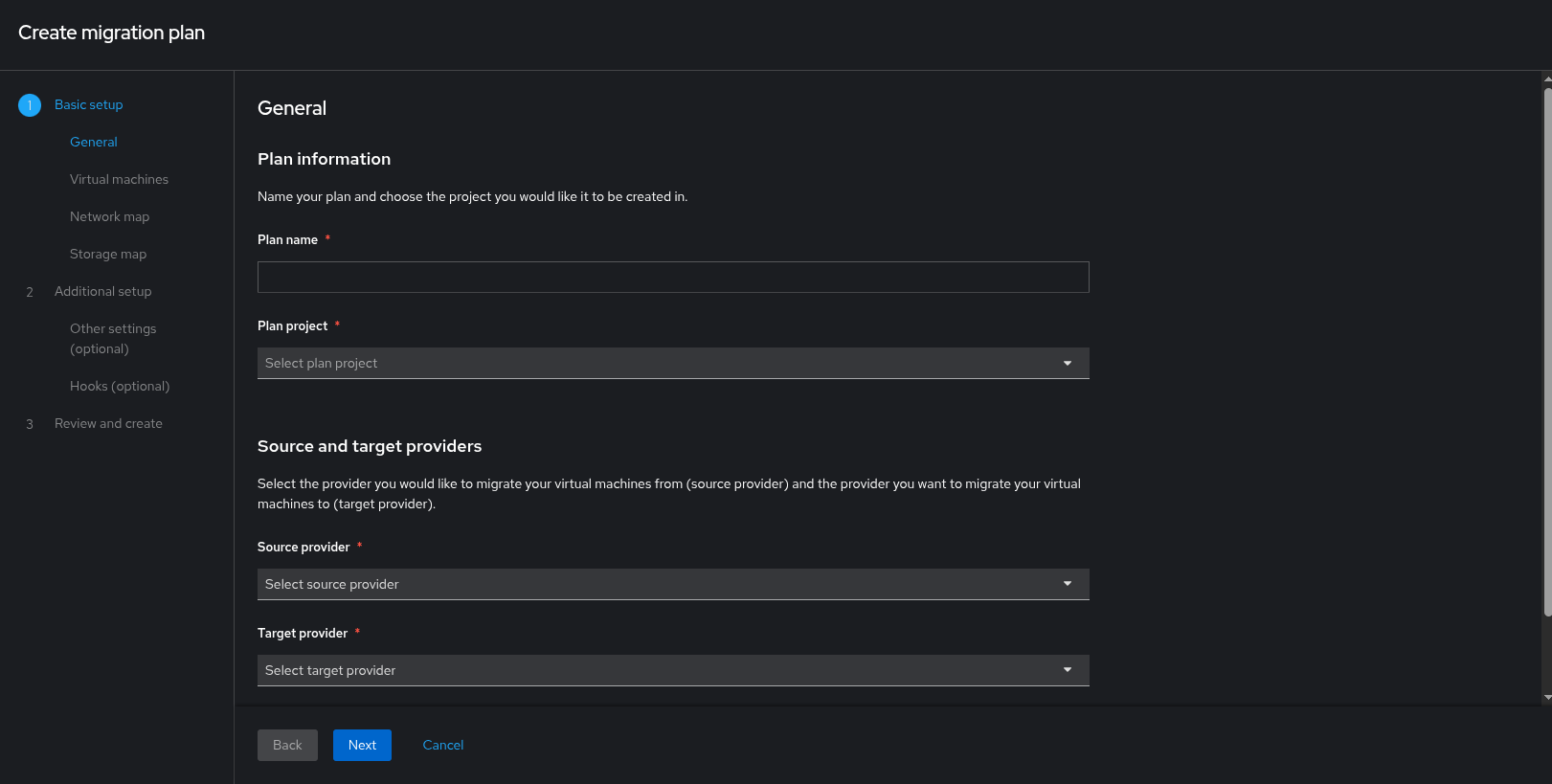The width and height of the screenshot is (1552, 784).
Task: Go to Review and create step
Action: pyautogui.click(x=108, y=424)
